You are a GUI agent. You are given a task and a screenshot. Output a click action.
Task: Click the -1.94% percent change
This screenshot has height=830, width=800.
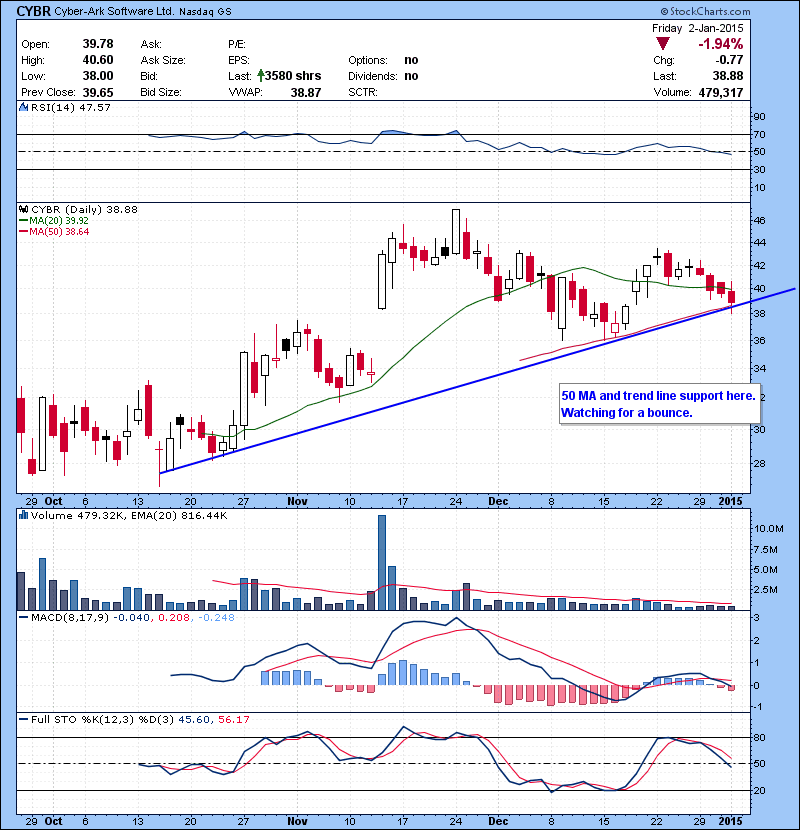(x=721, y=43)
